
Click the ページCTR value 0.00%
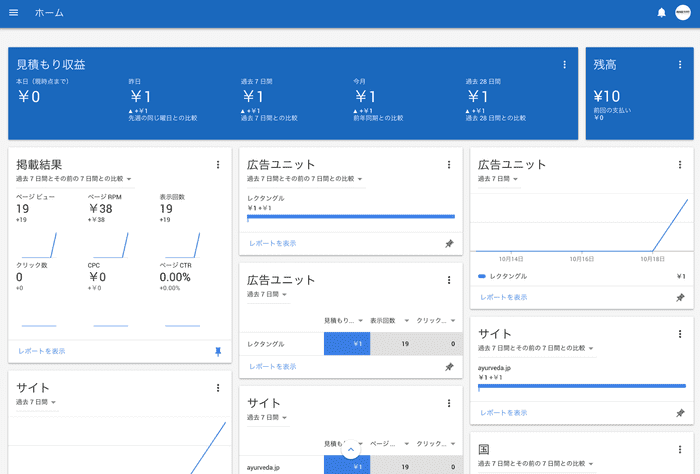point(175,277)
